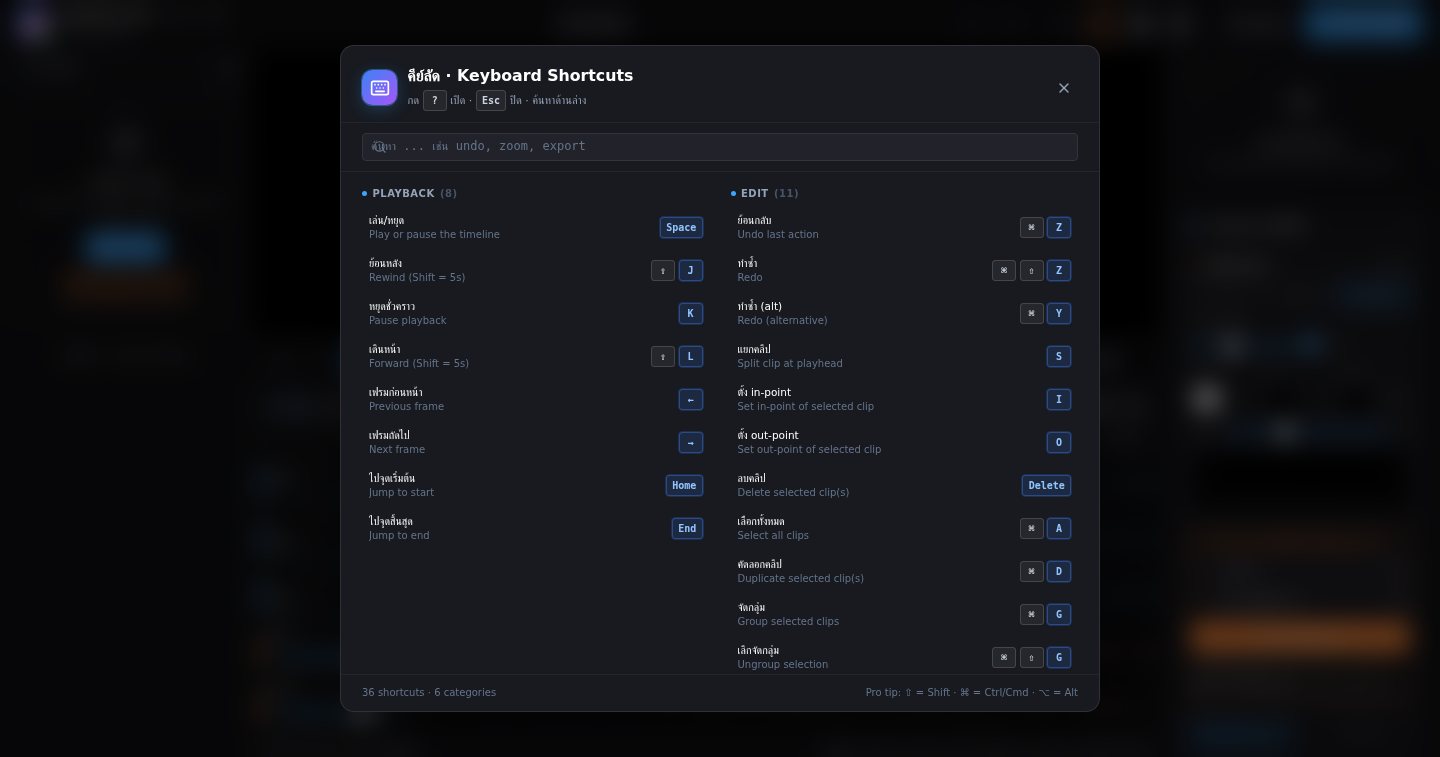Click Shift key cap in Forward row
Viewport: 1440px width, 757px height.
pyautogui.click(x=663, y=357)
